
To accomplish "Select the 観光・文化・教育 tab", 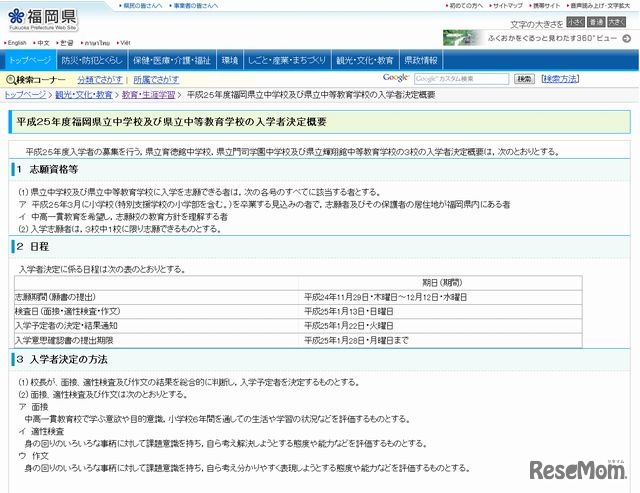I will (x=365, y=61).
